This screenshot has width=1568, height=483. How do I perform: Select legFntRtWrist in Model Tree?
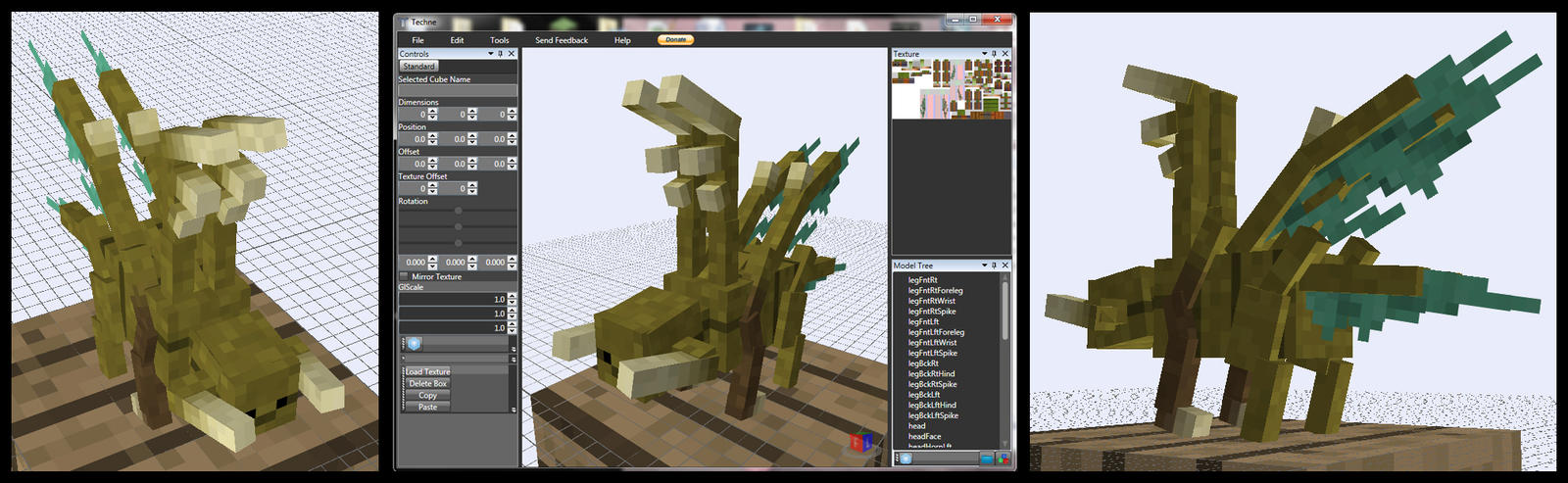931,301
